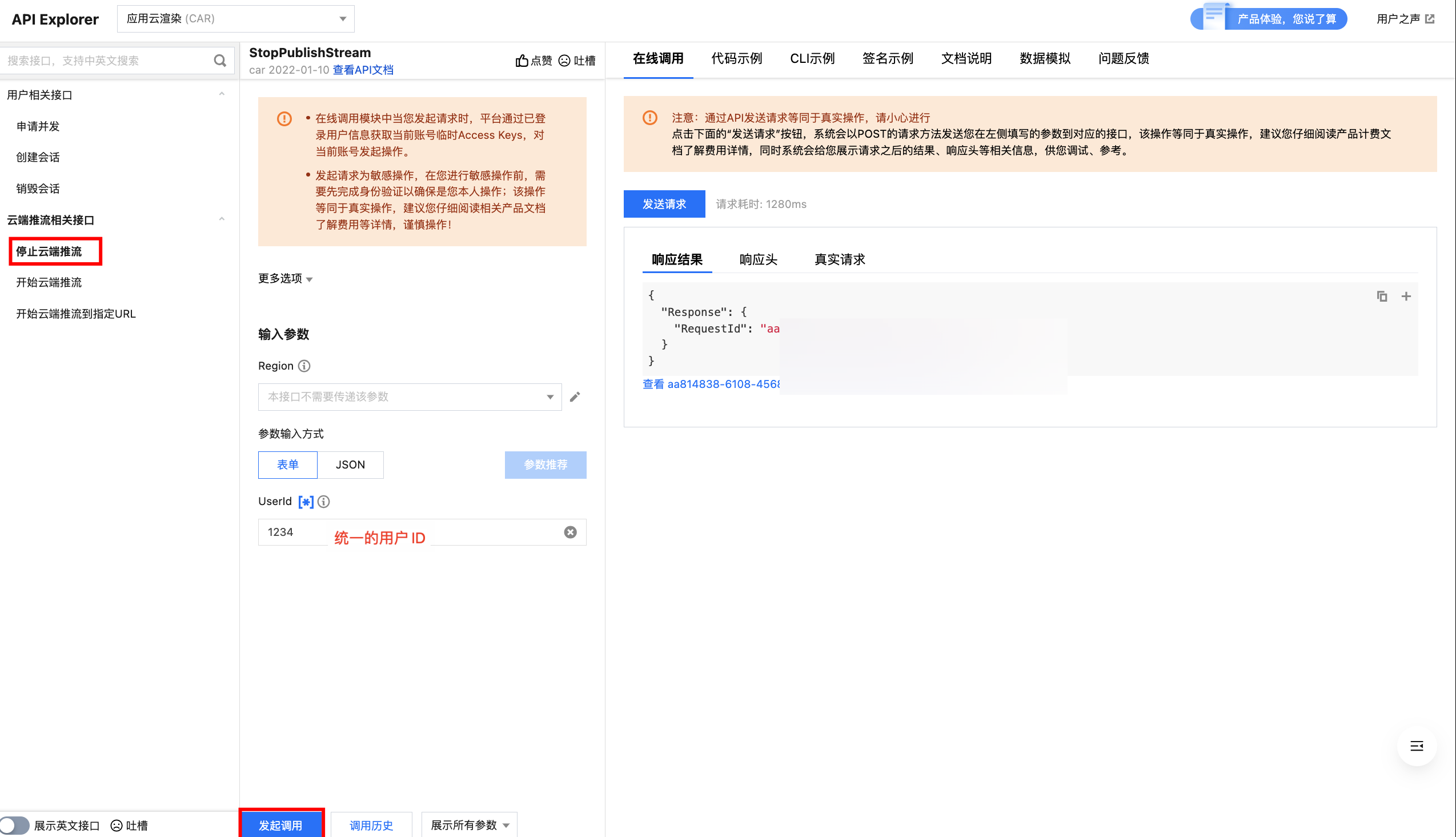Open the 查看API文档 link
1456x837 pixels.
pyautogui.click(x=363, y=70)
